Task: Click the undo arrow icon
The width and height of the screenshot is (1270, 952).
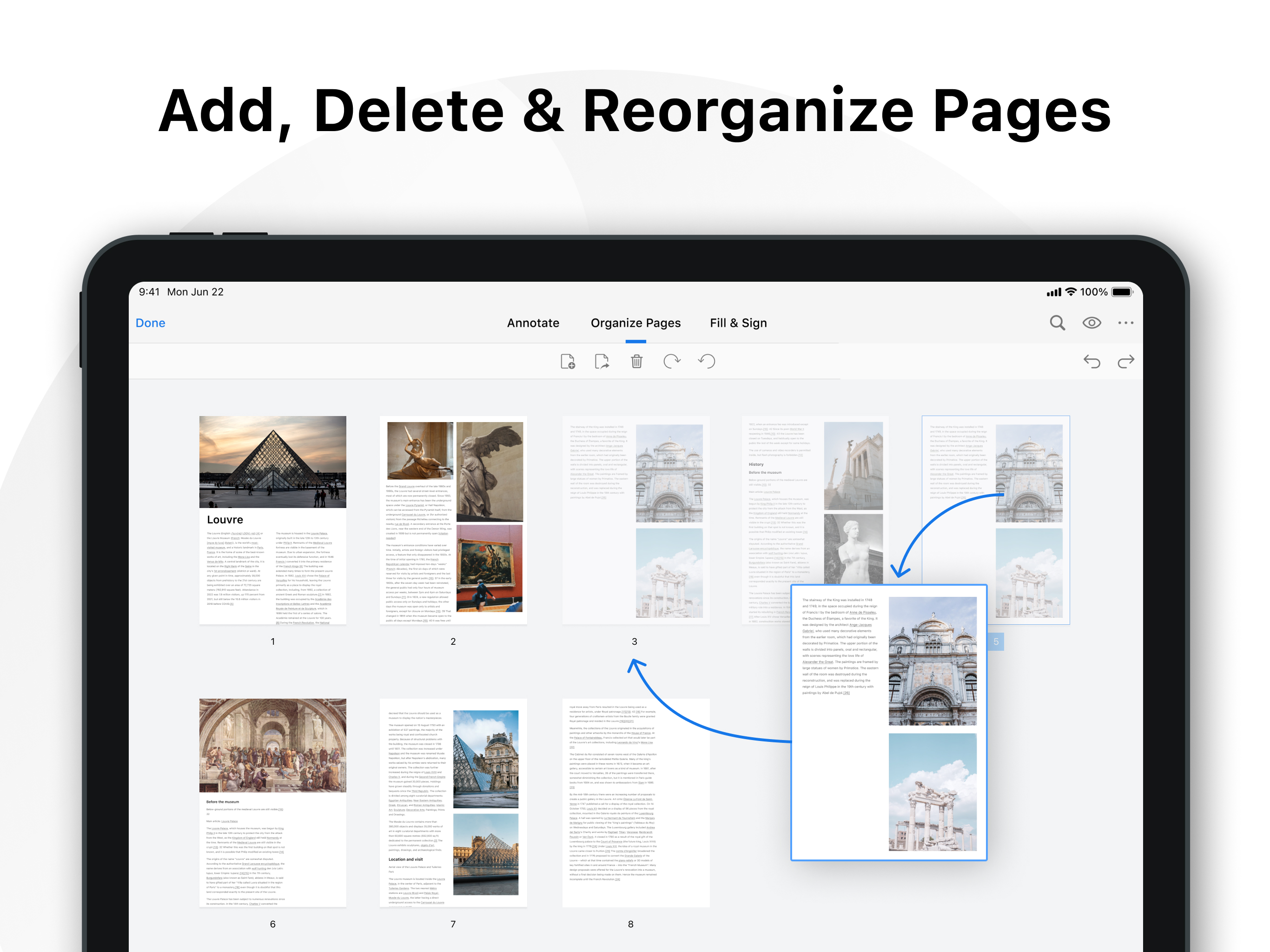Action: 1091,361
